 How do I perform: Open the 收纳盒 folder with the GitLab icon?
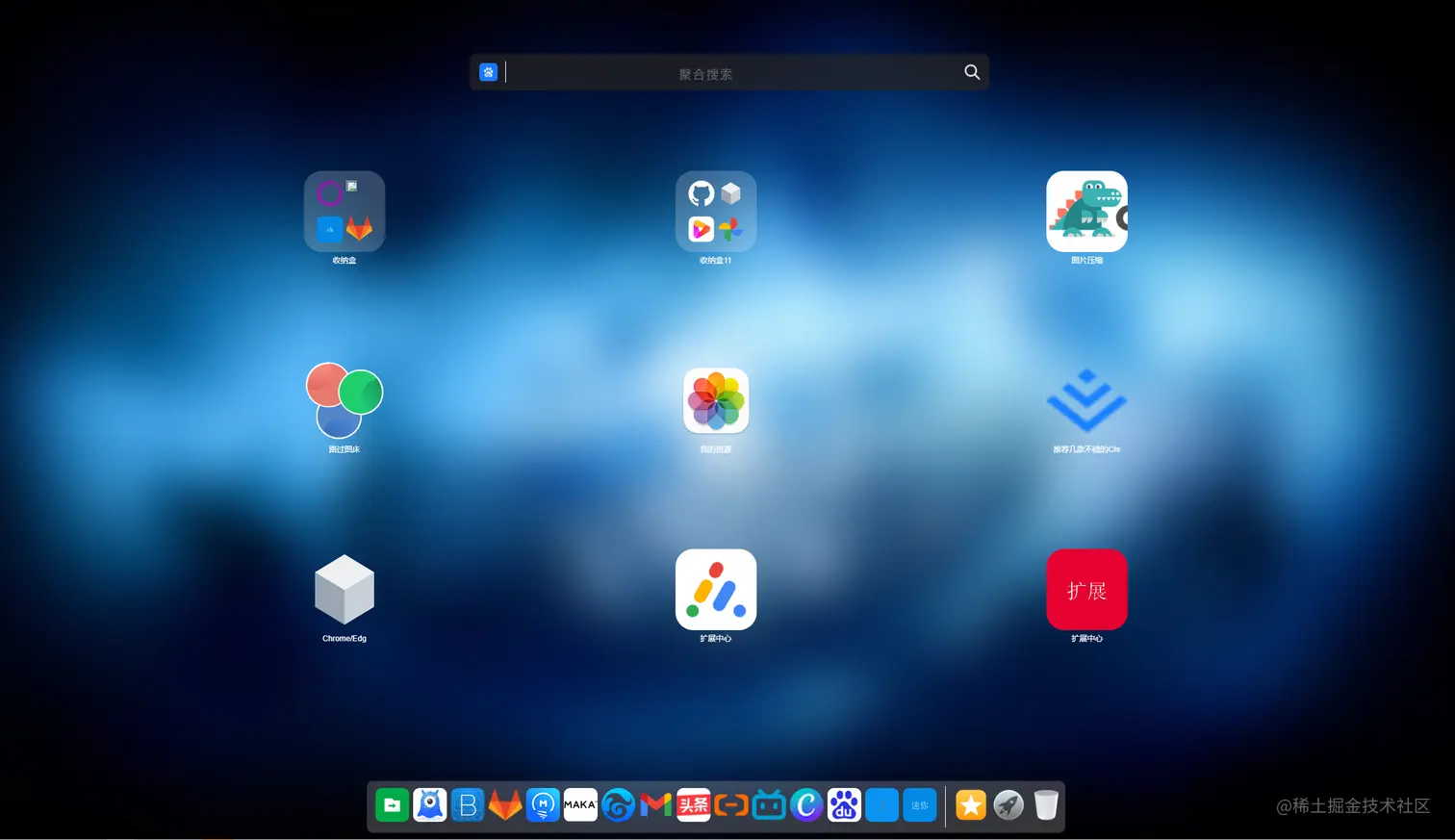coord(345,212)
